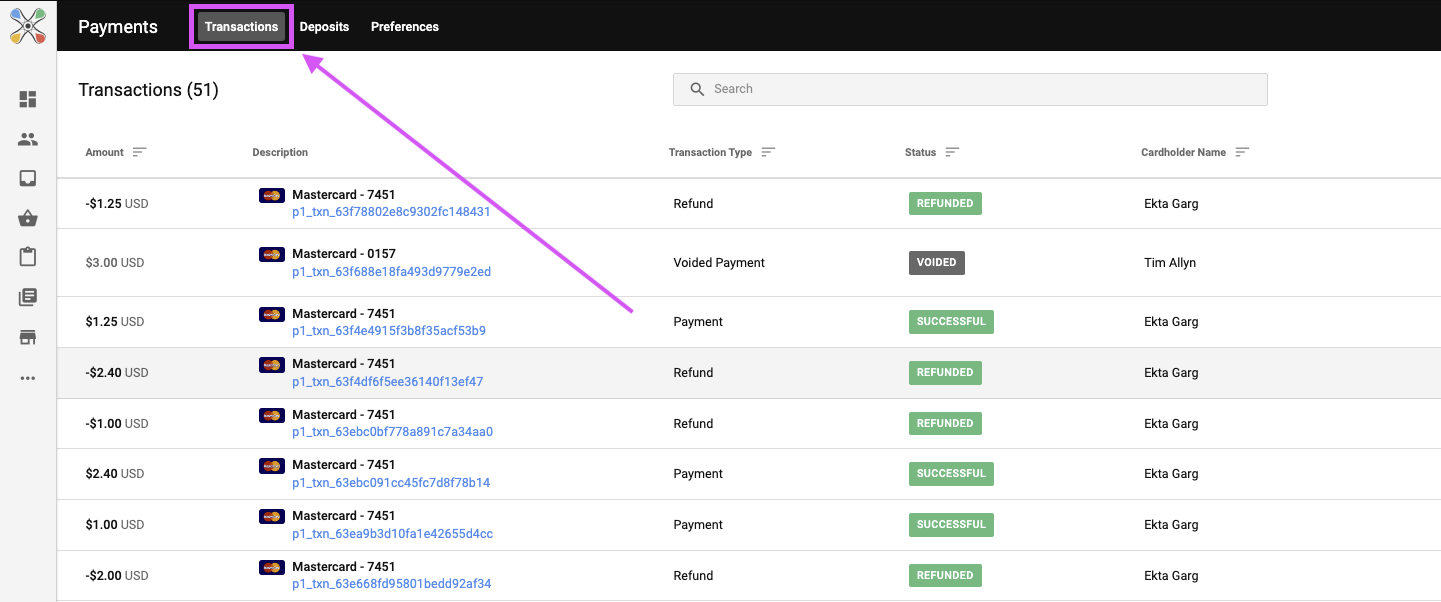Click Mastercard logo in the -$2.00 refund row
This screenshot has width=1441, height=602.
(271, 567)
